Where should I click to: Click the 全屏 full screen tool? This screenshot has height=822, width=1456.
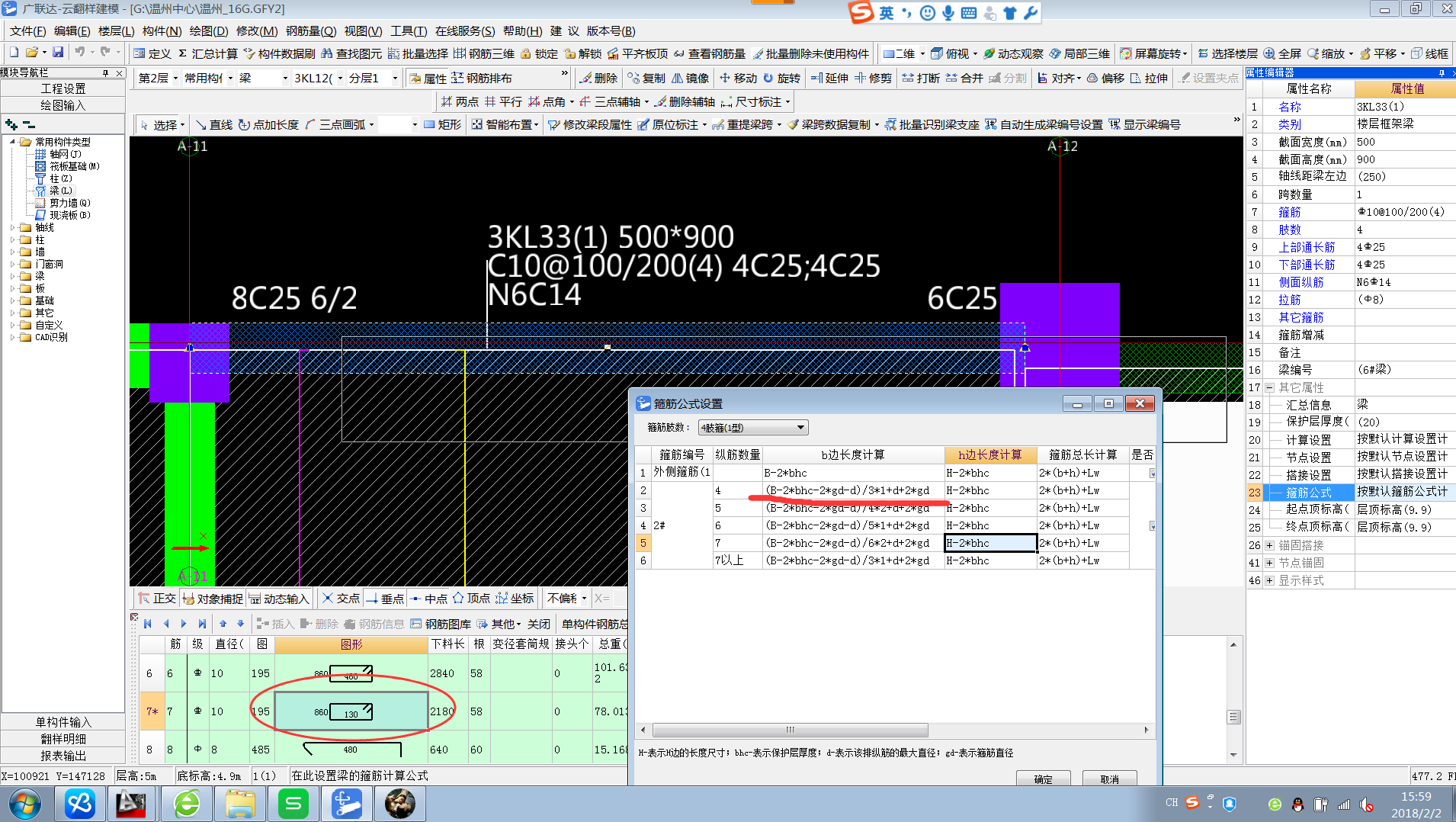(x=1282, y=53)
